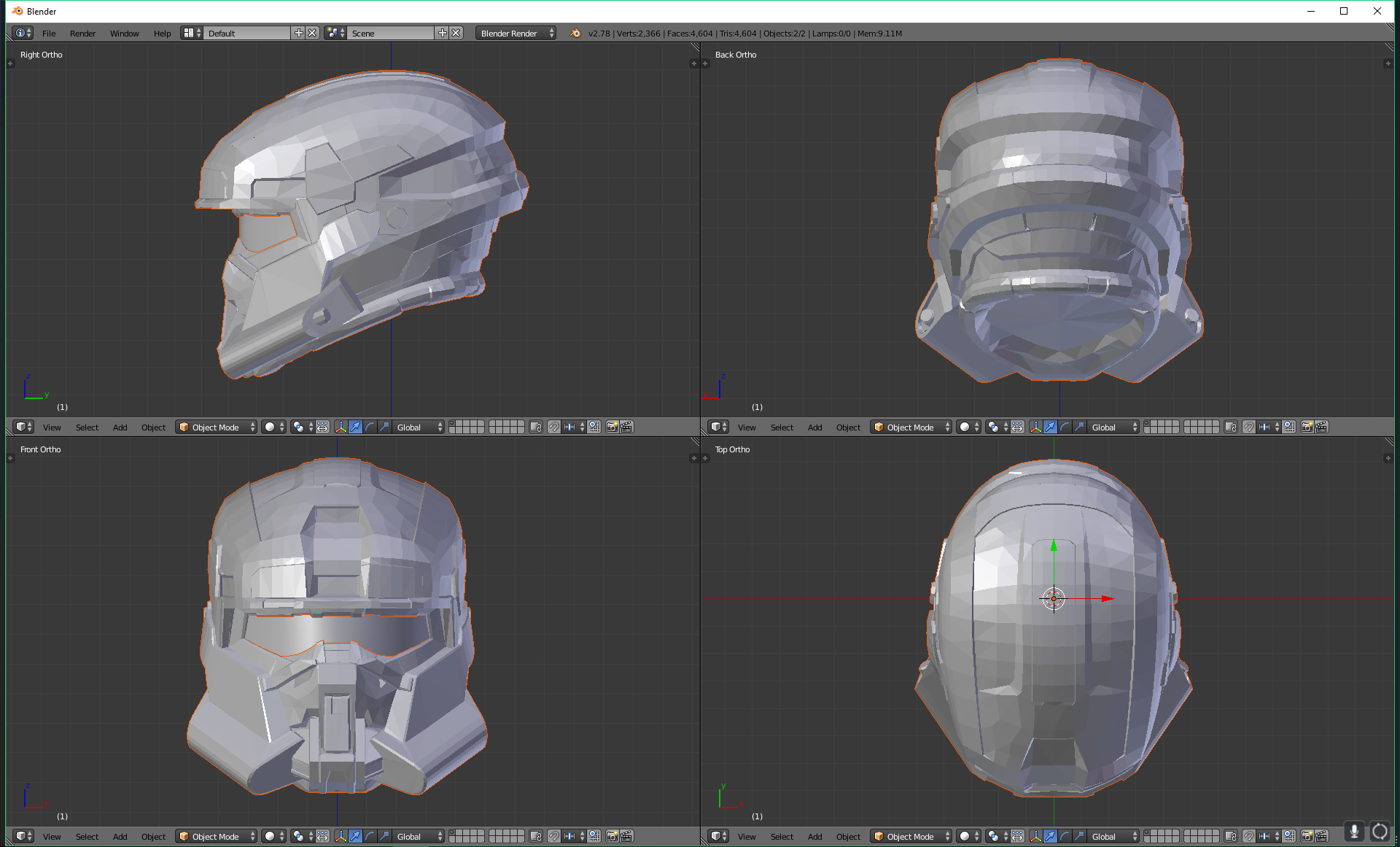
Task: Add a new screen layout with plus button
Action: 298,33
